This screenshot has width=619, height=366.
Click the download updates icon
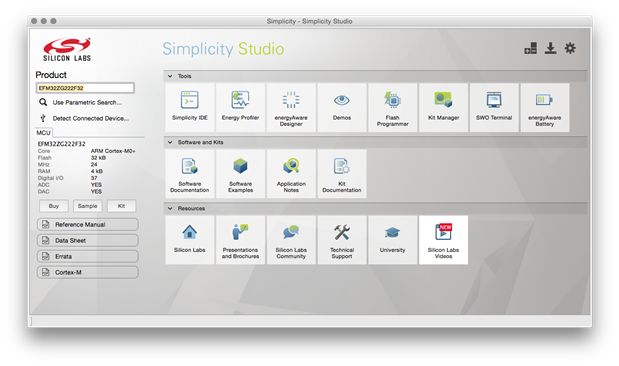(550, 48)
